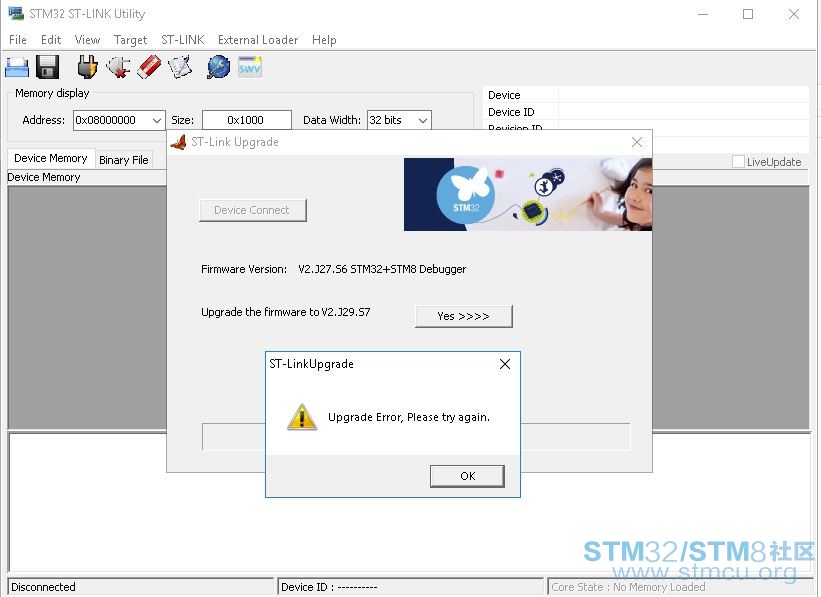The width and height of the screenshot is (821, 597).
Task: Click the ST-Link Upgrade butterfly title icon
Action: pyautogui.click(x=179, y=142)
